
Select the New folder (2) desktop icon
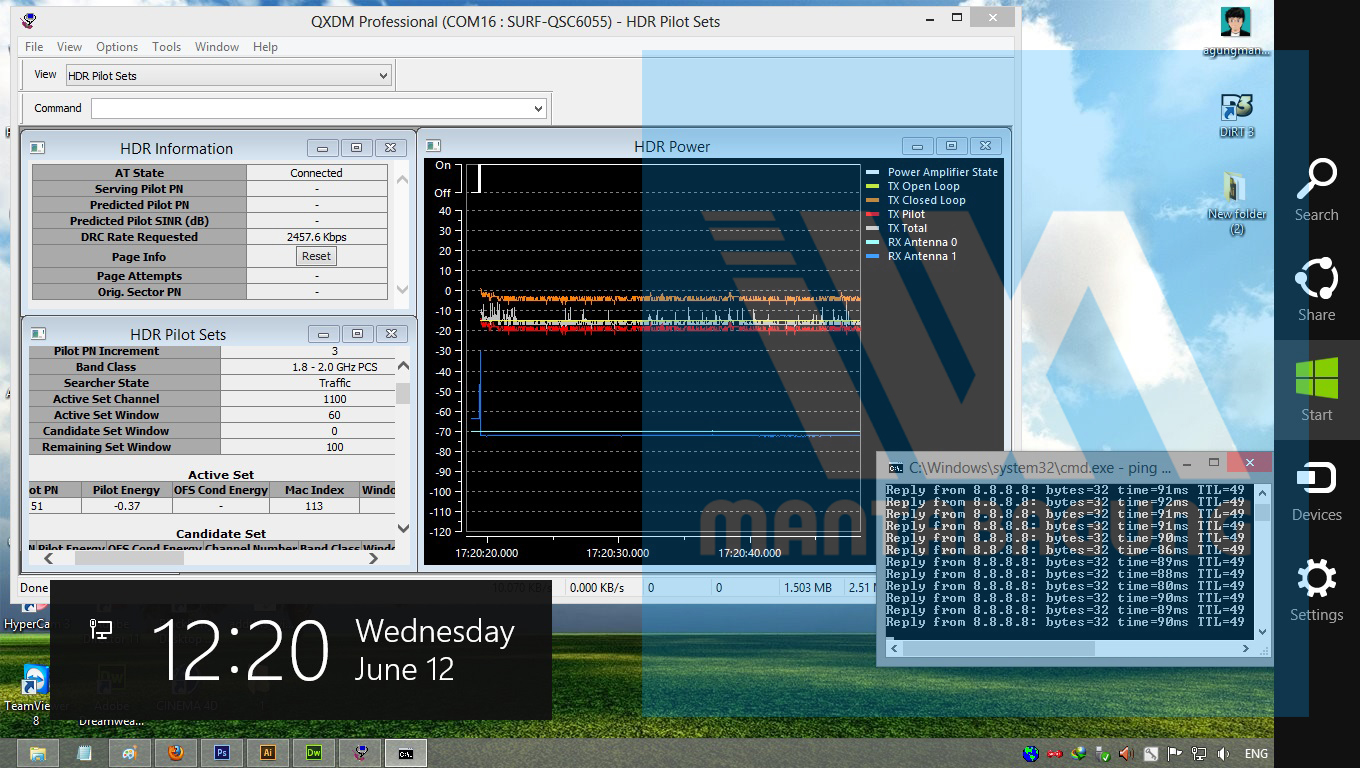(x=1237, y=203)
